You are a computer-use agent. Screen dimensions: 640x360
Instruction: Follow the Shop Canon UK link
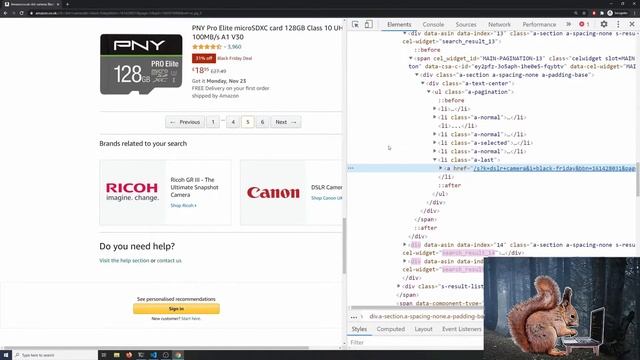pyautogui.click(x=327, y=198)
